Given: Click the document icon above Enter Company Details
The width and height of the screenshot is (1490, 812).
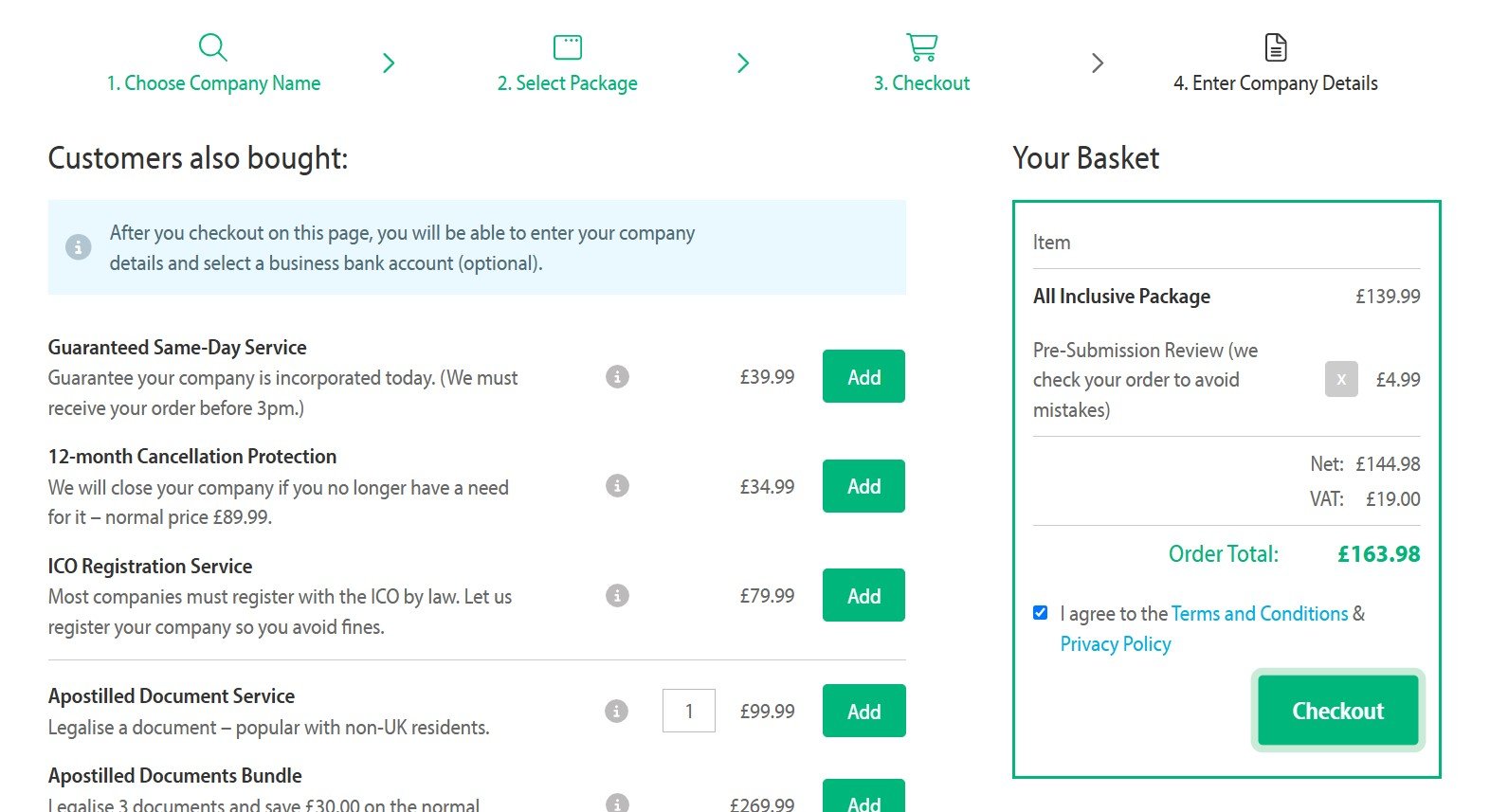Looking at the screenshot, I should click(x=1276, y=47).
